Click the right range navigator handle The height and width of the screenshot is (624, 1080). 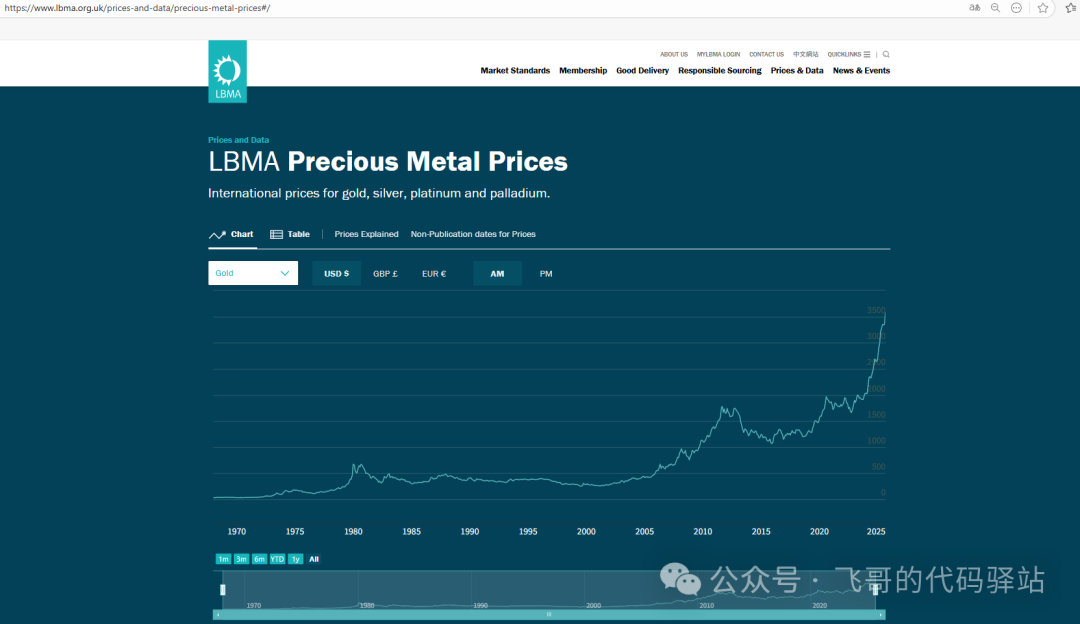click(875, 590)
